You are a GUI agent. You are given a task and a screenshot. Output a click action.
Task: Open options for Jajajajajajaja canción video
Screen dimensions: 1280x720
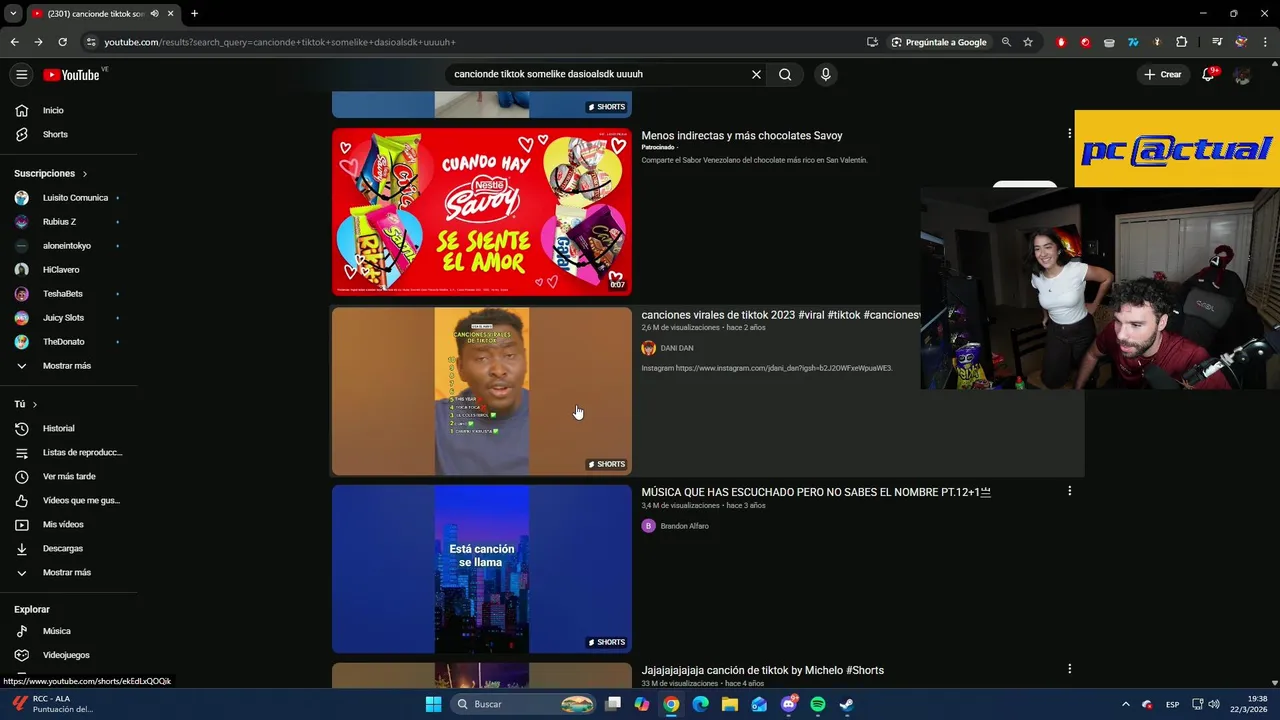click(1069, 668)
